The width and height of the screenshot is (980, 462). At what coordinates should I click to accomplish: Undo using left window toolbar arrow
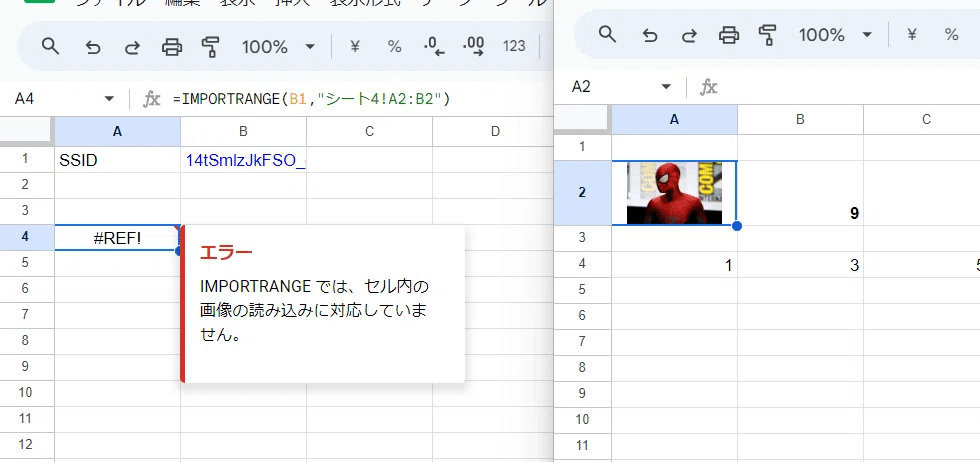[x=92, y=47]
